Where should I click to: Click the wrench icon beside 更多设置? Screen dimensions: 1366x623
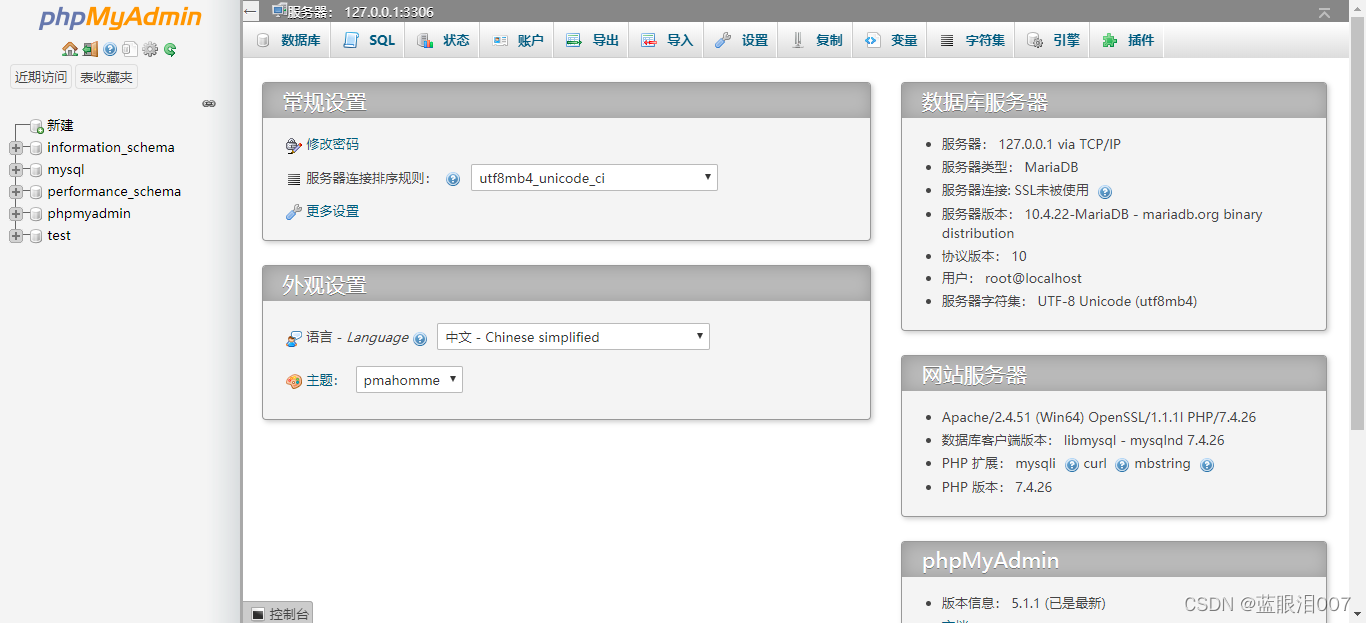[x=293, y=212]
